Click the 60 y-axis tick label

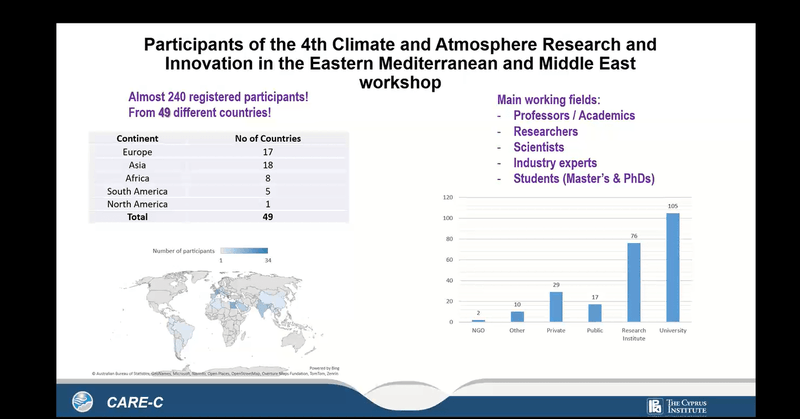(x=449, y=260)
